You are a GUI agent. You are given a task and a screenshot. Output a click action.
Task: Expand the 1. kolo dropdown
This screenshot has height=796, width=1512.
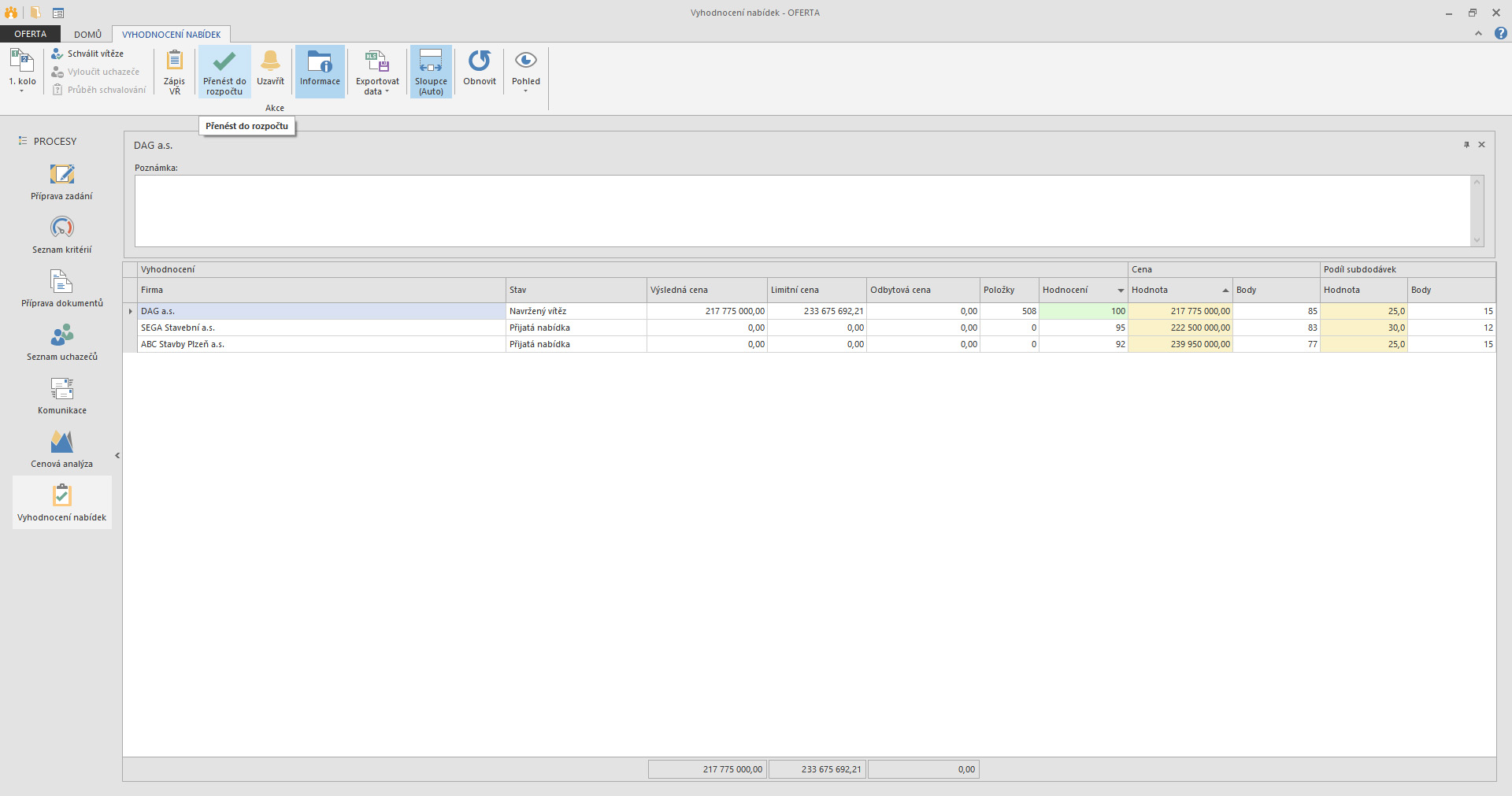click(22, 71)
